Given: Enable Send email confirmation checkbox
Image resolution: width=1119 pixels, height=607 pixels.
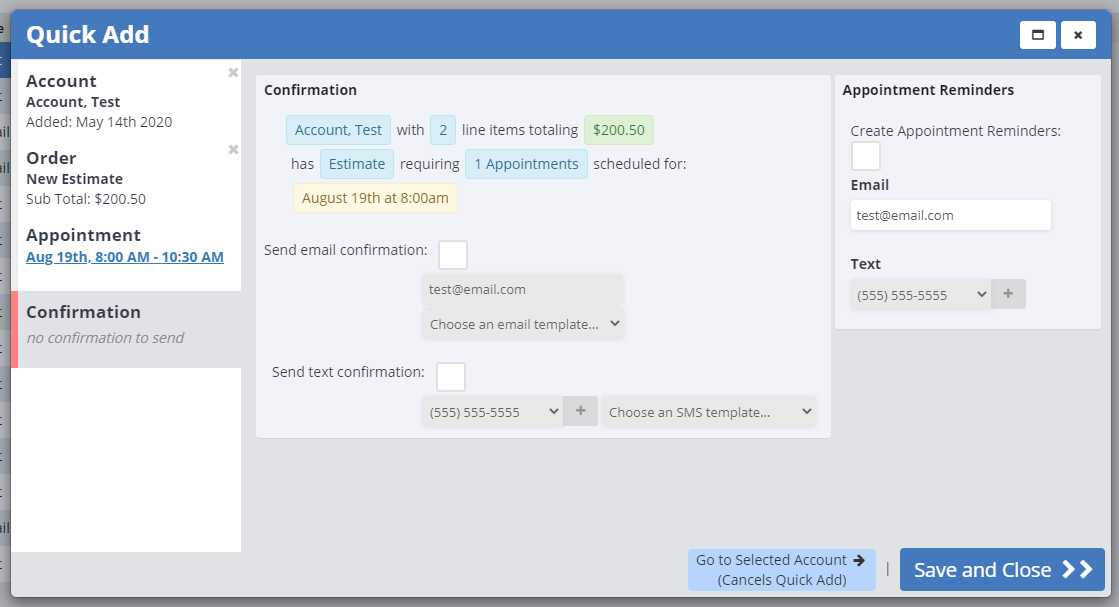Looking at the screenshot, I should click(453, 255).
